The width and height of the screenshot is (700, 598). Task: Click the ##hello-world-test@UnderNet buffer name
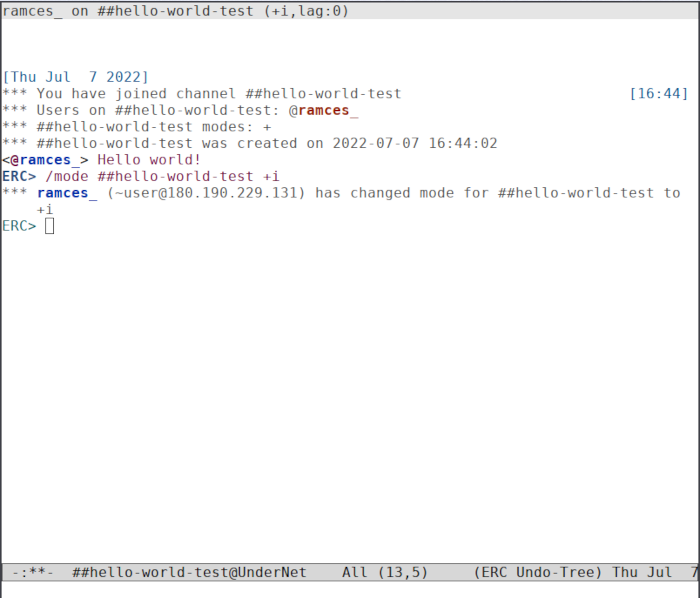click(189, 572)
